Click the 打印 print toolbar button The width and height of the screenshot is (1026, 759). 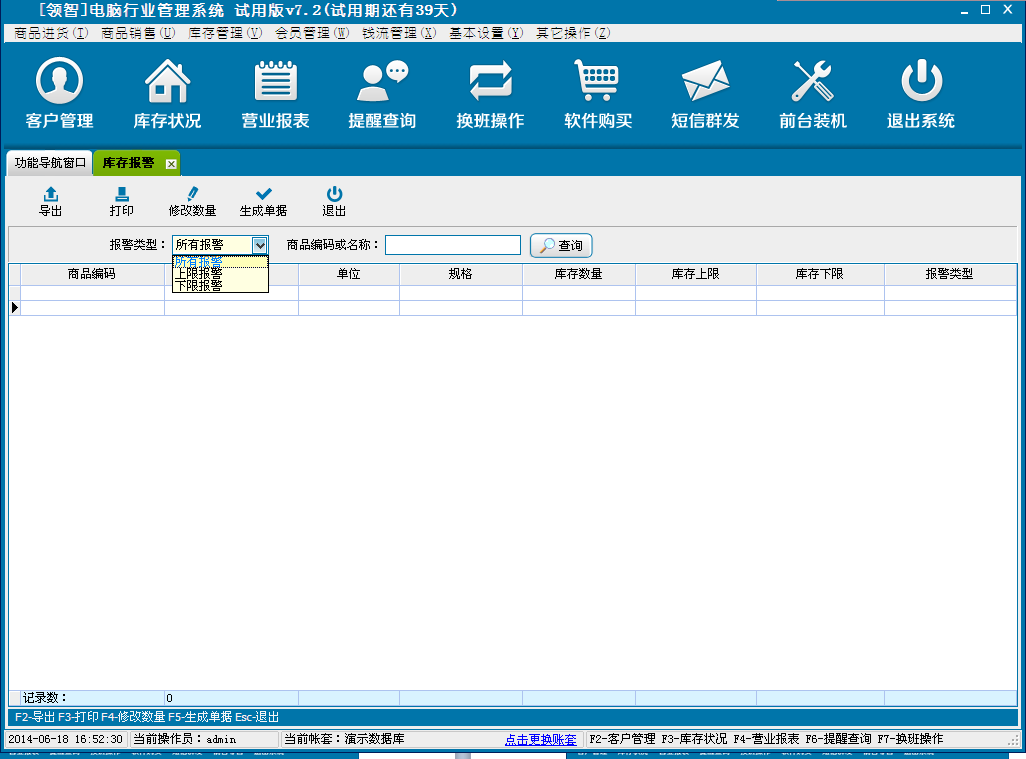122,201
